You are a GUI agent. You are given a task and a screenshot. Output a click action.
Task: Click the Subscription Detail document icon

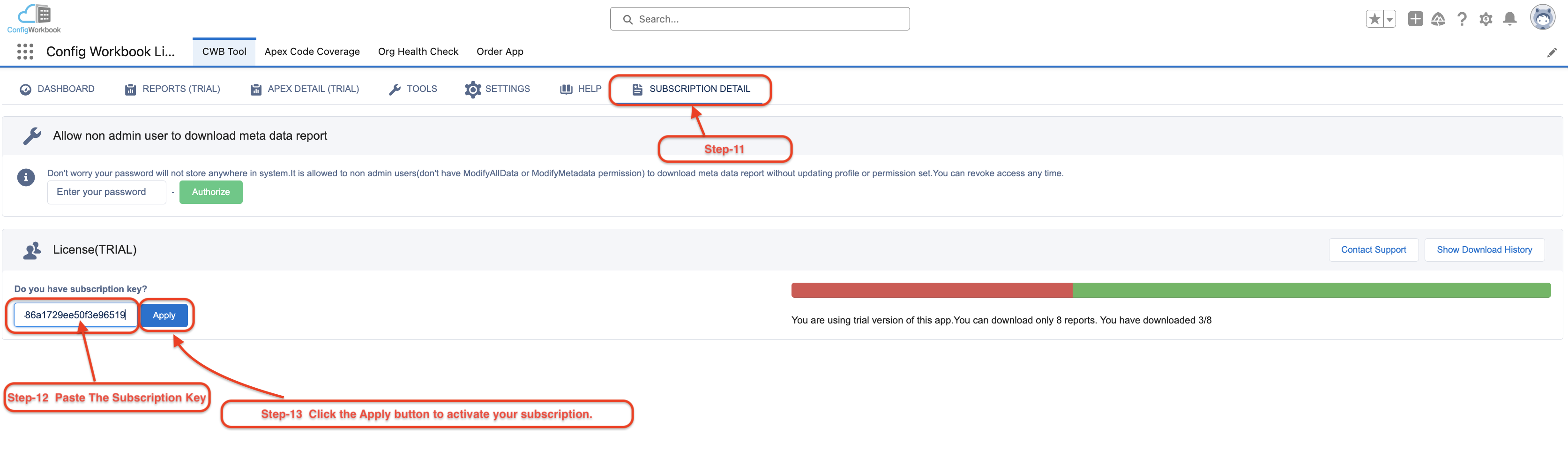[637, 90]
